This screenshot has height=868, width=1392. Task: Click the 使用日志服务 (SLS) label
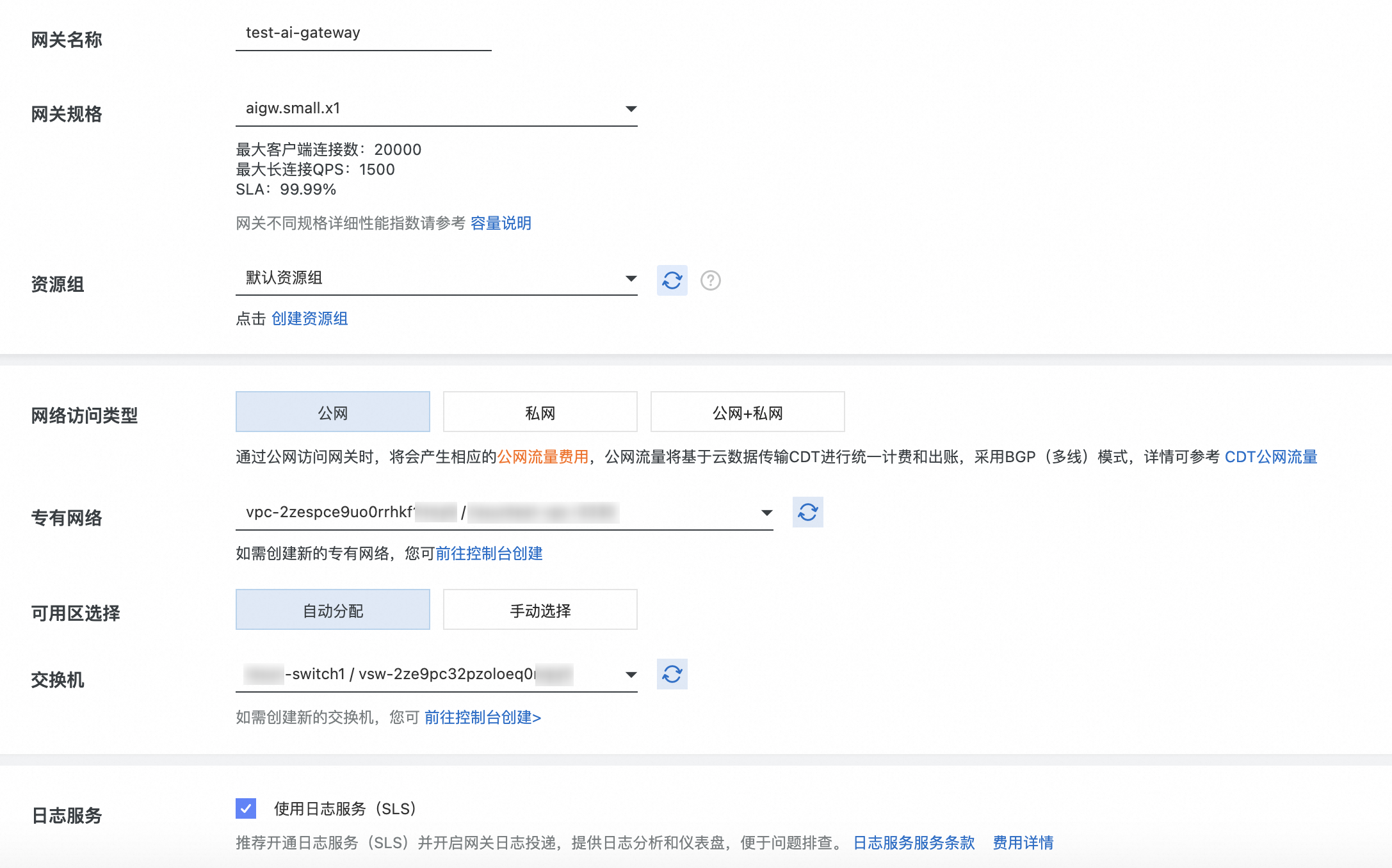tap(345, 808)
